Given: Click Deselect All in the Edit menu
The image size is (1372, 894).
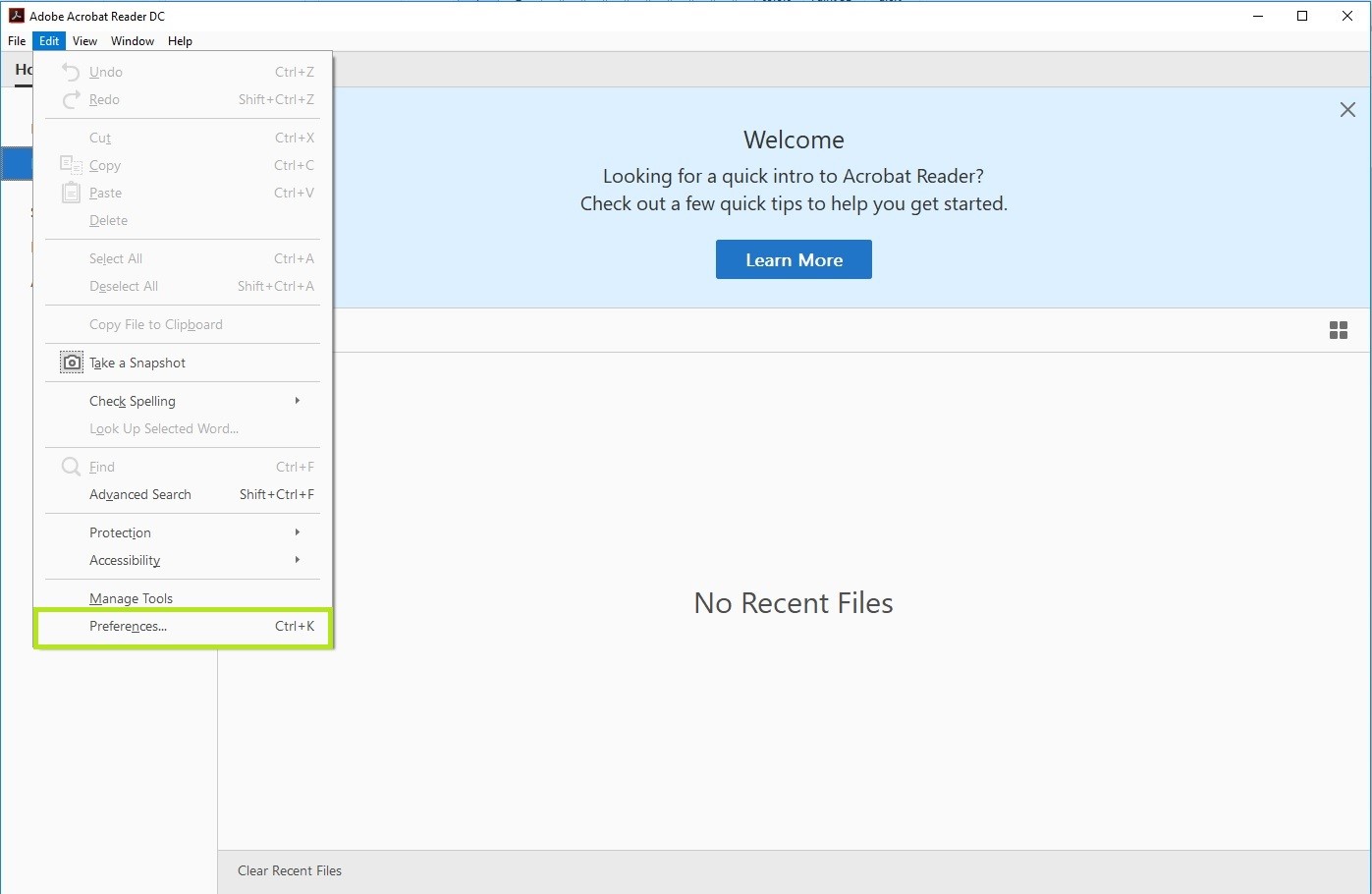Looking at the screenshot, I should (183, 286).
